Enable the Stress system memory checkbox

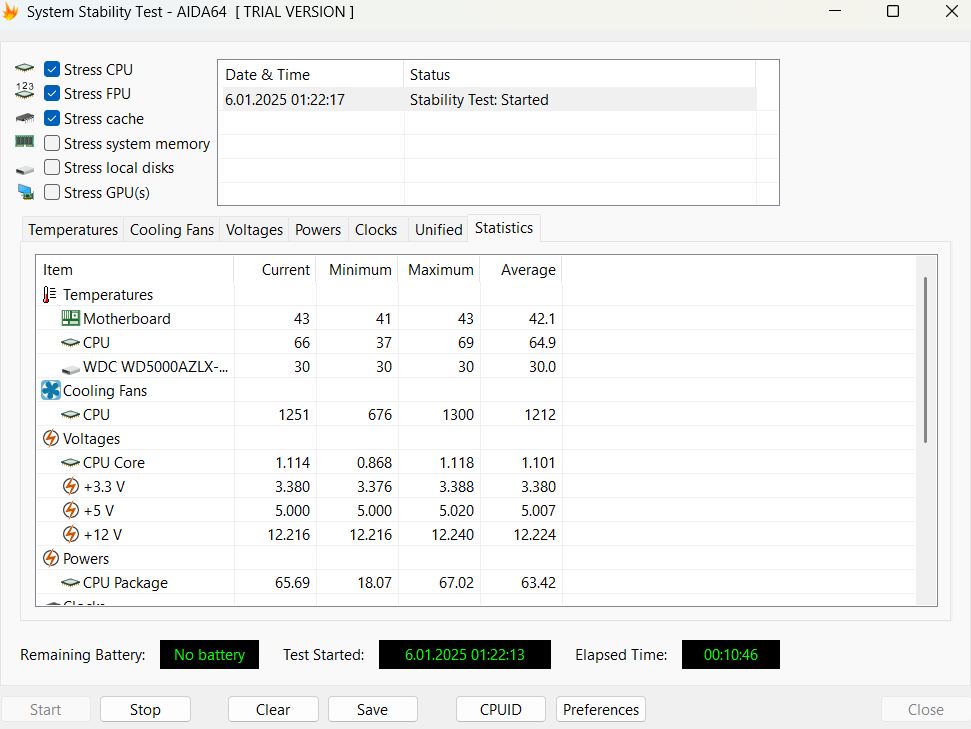pyautogui.click(x=52, y=143)
